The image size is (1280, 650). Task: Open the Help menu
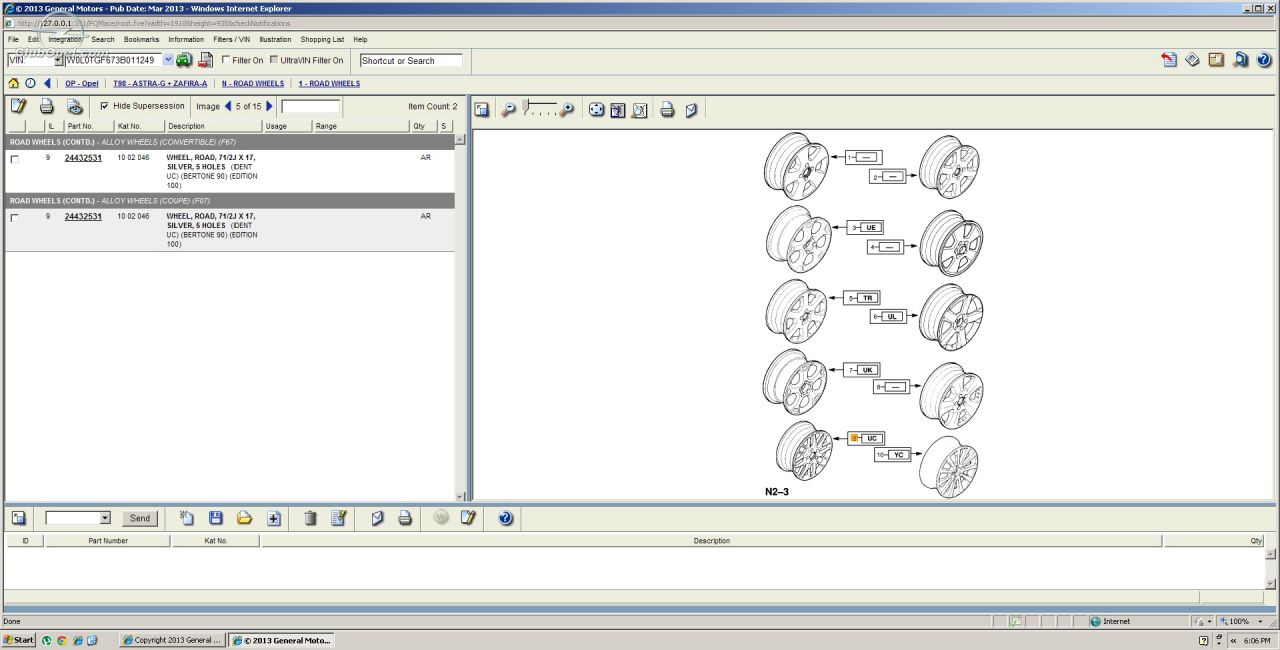(360, 40)
